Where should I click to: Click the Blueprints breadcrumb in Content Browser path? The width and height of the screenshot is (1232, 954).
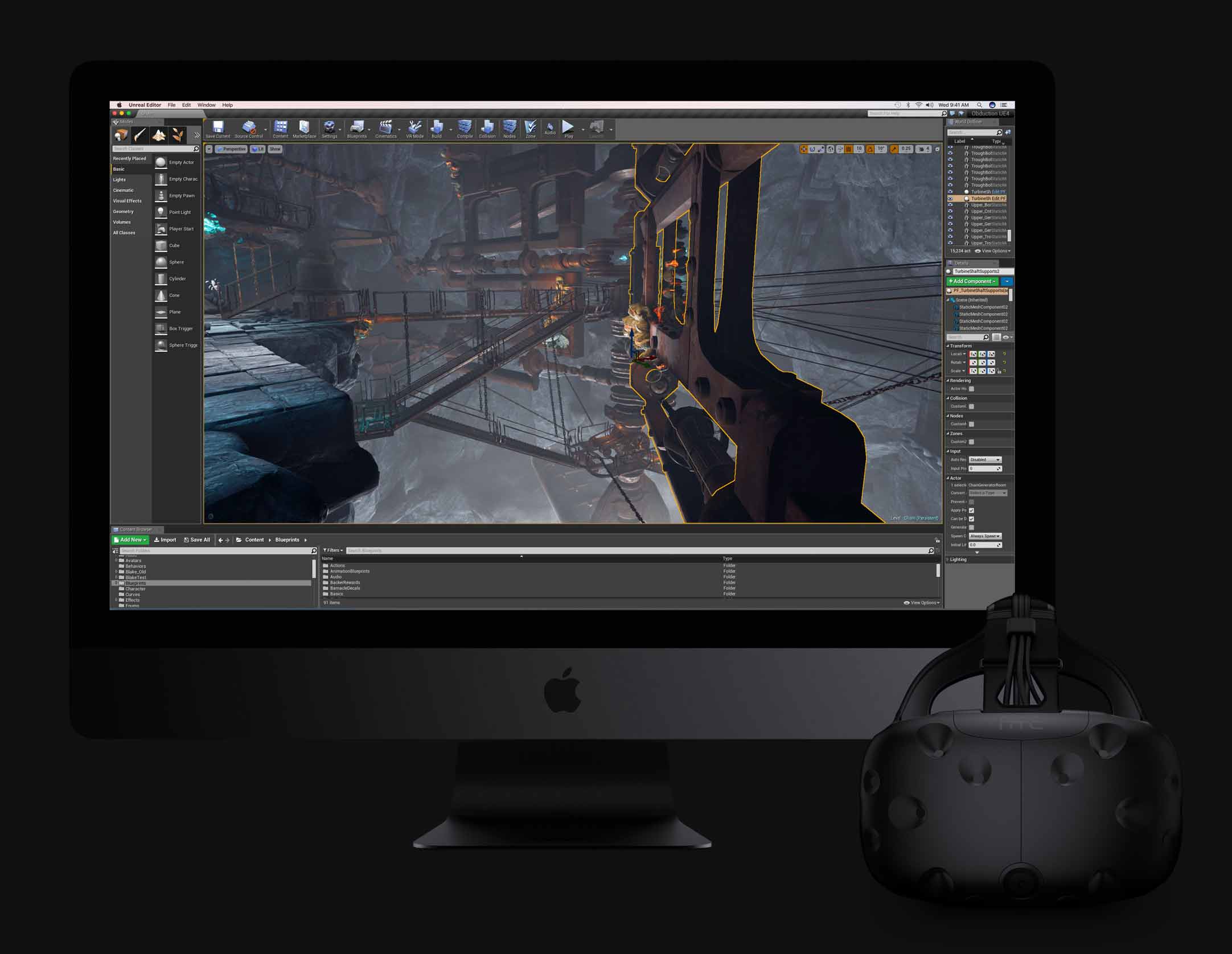tap(287, 540)
